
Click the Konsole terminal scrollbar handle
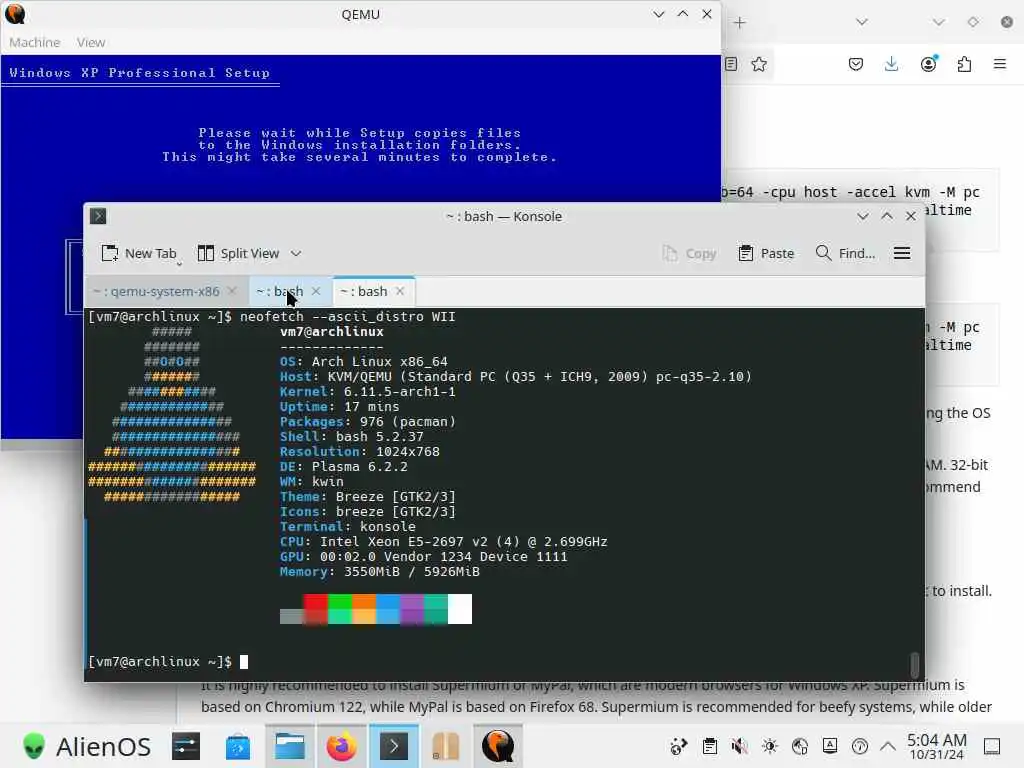click(915, 665)
